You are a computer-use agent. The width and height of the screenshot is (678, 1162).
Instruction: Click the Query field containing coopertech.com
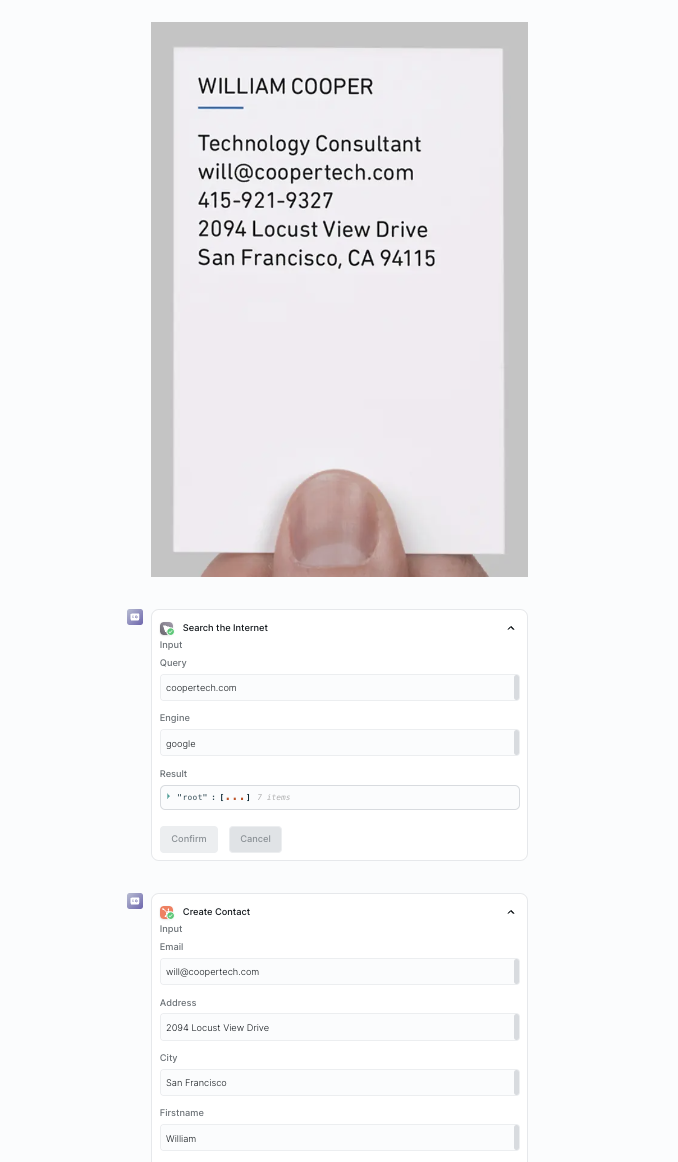tap(339, 688)
